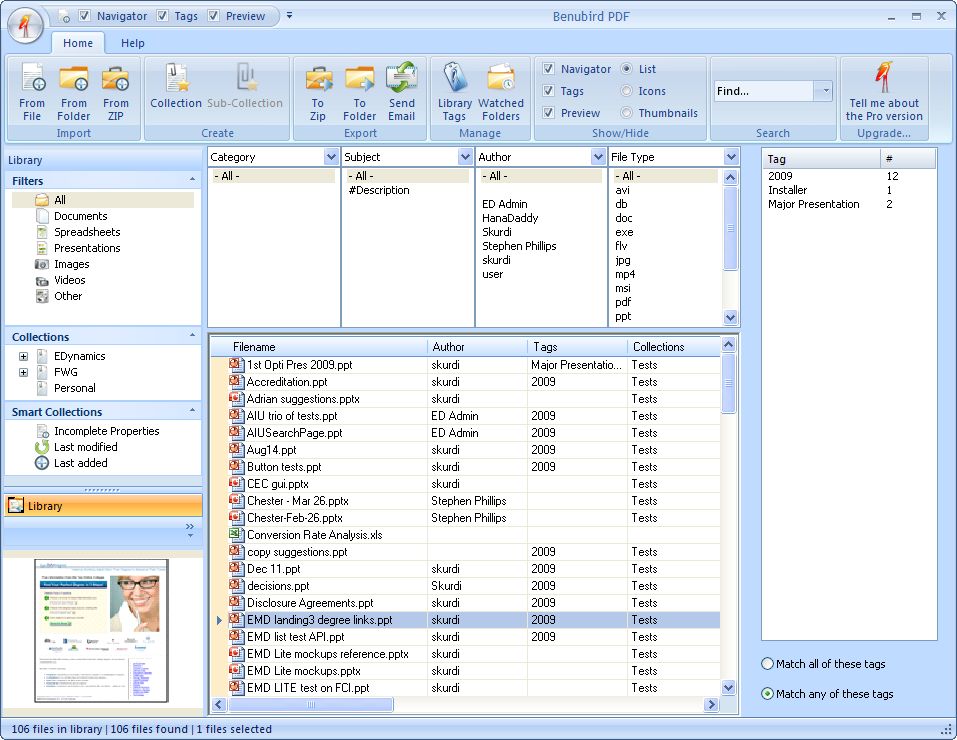Image resolution: width=957 pixels, height=740 pixels.
Task: Select #Description in Subject list
Action: coord(379,190)
